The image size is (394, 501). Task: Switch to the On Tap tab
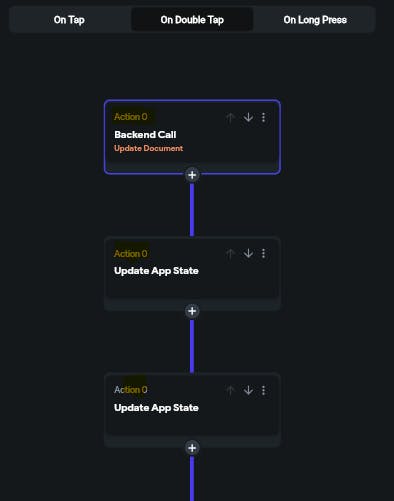pyautogui.click(x=69, y=20)
